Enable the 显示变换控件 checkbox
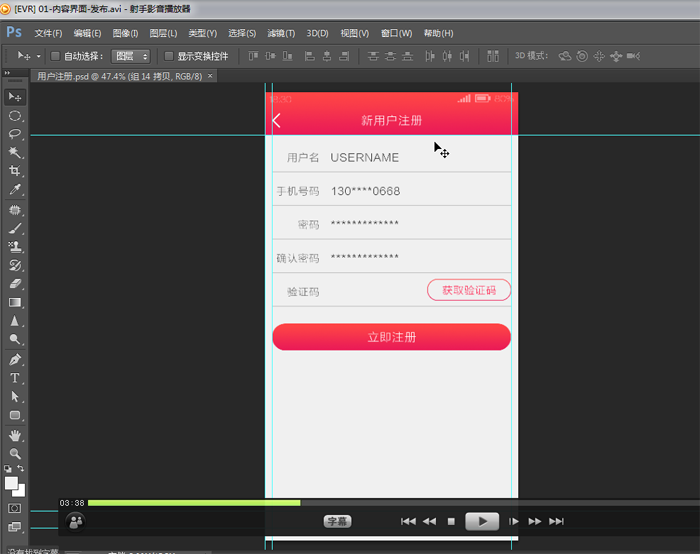The height and width of the screenshot is (554, 700). [x=169, y=56]
